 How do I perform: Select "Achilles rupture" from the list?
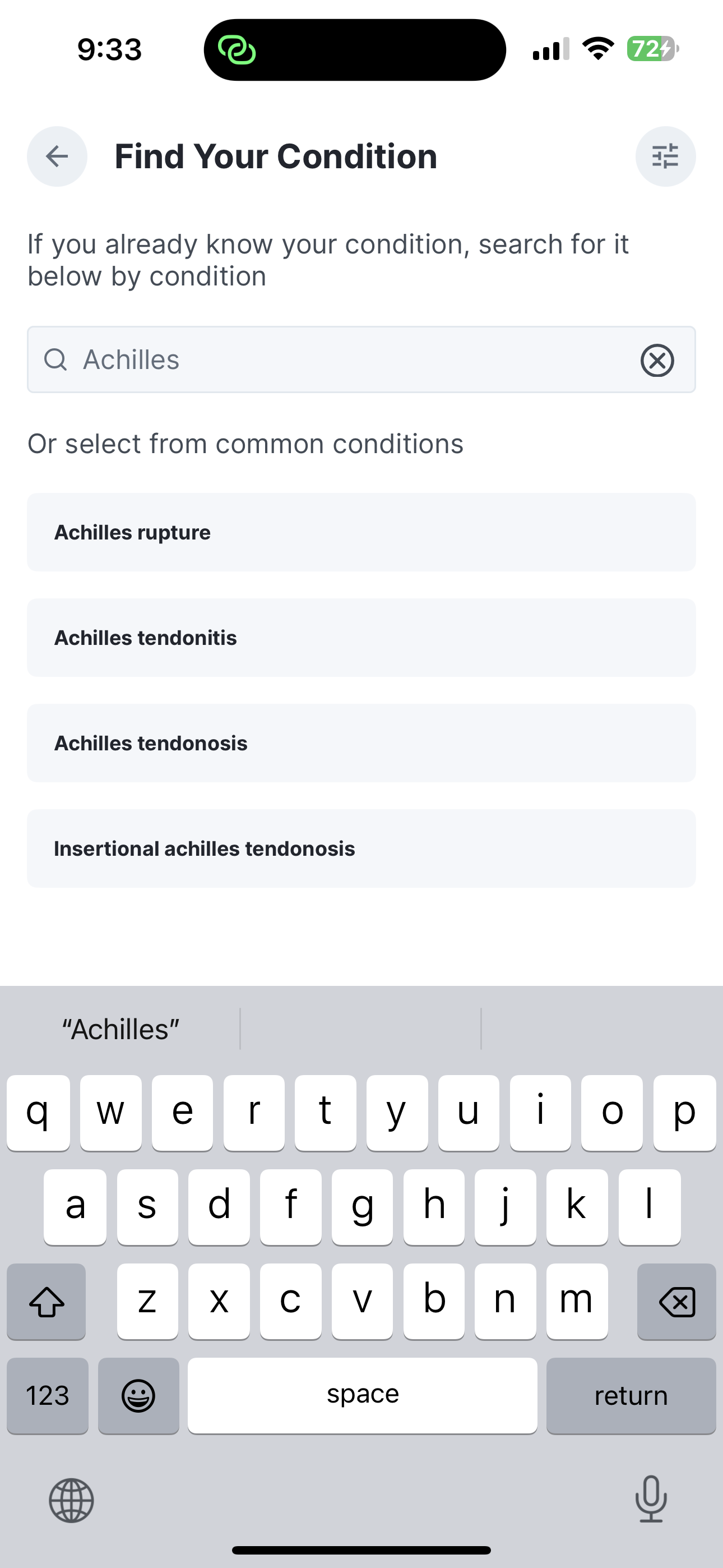(x=361, y=532)
